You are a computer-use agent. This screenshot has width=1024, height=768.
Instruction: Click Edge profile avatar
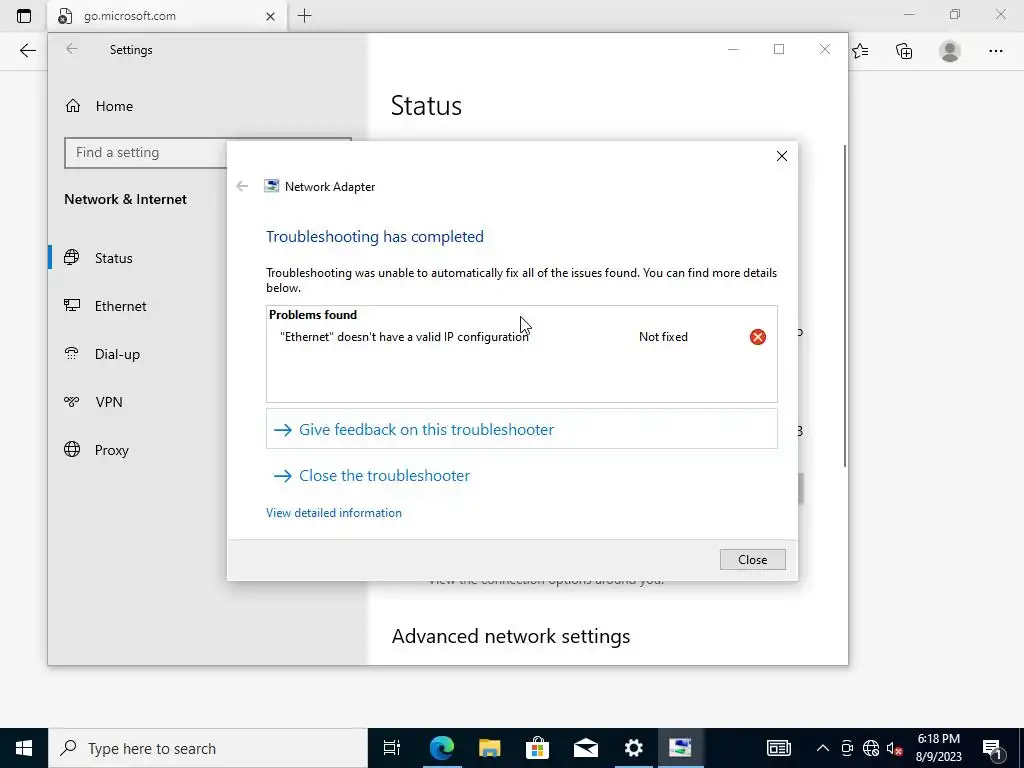[x=950, y=51]
